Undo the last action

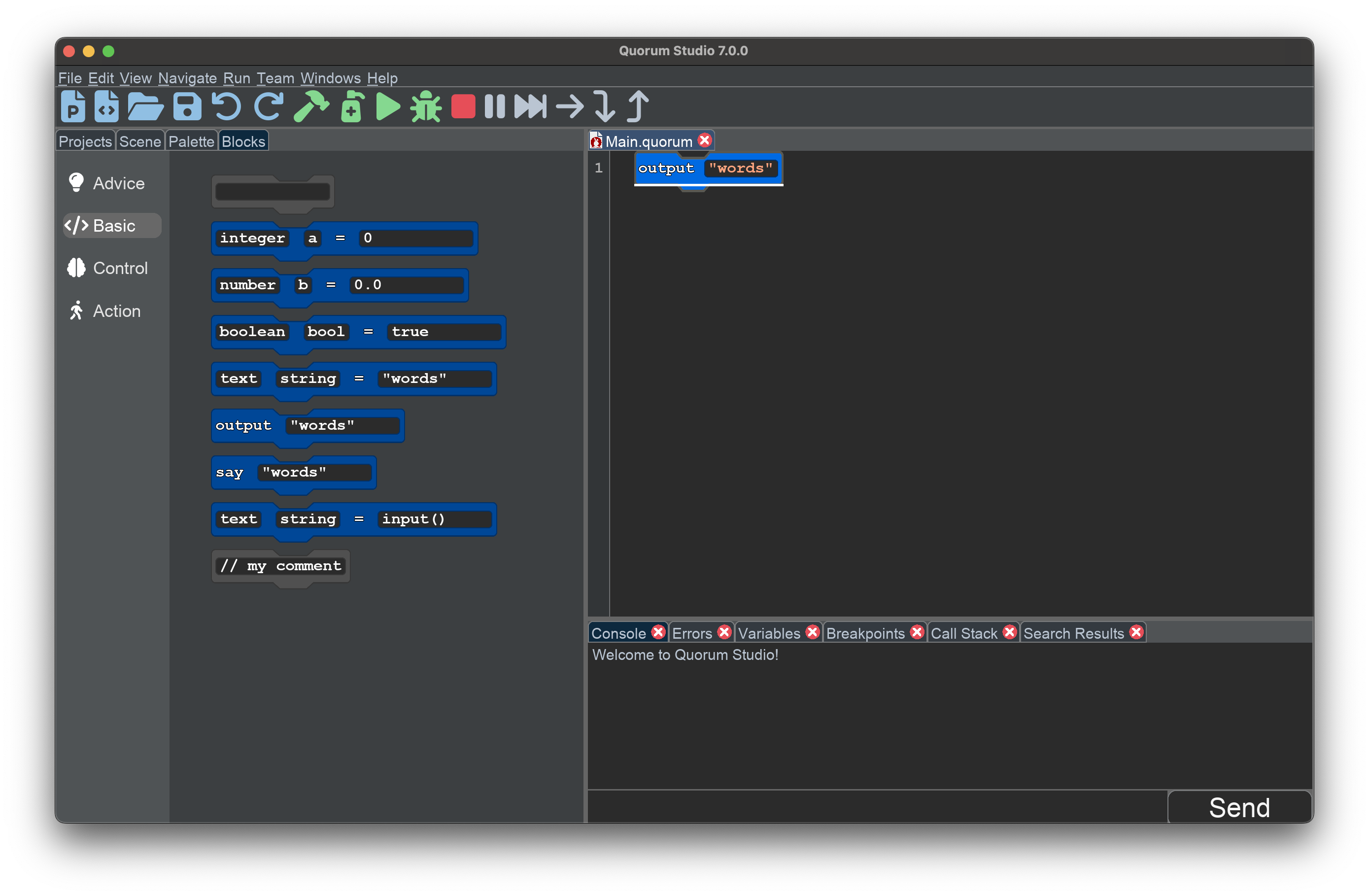[226, 106]
